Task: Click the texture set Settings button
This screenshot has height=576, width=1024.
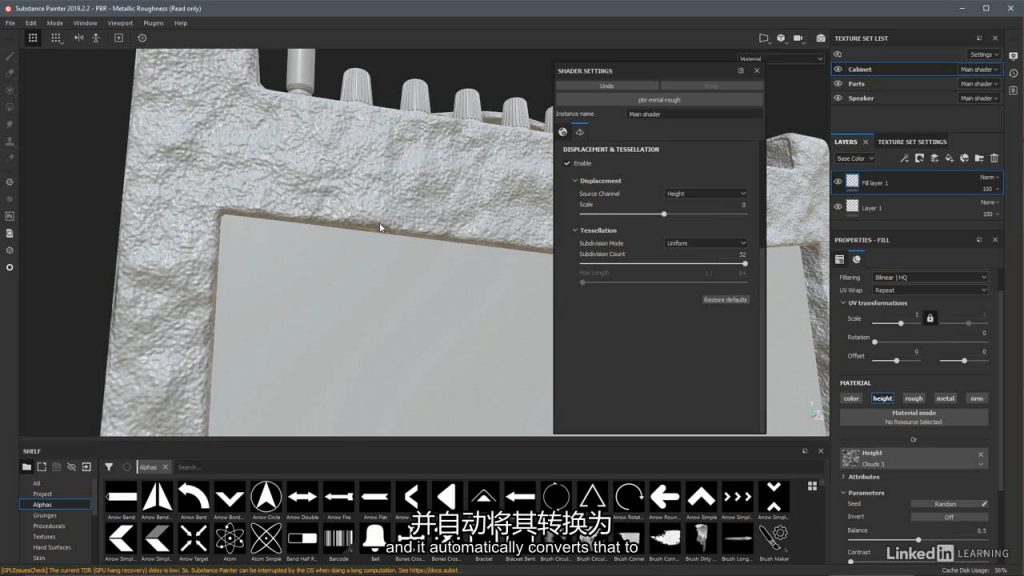Action: 984,55
